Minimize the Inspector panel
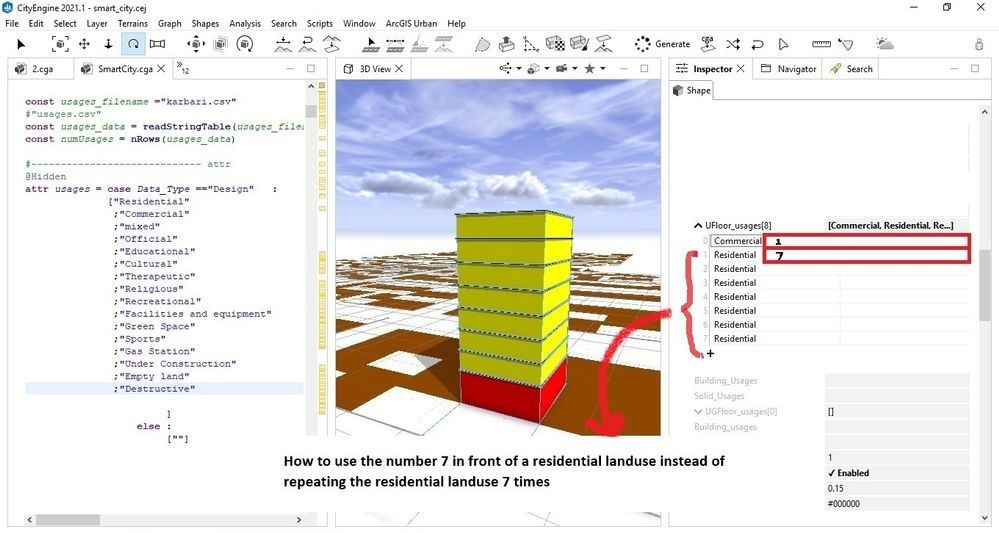This screenshot has height=533, width=999. pos(954,69)
